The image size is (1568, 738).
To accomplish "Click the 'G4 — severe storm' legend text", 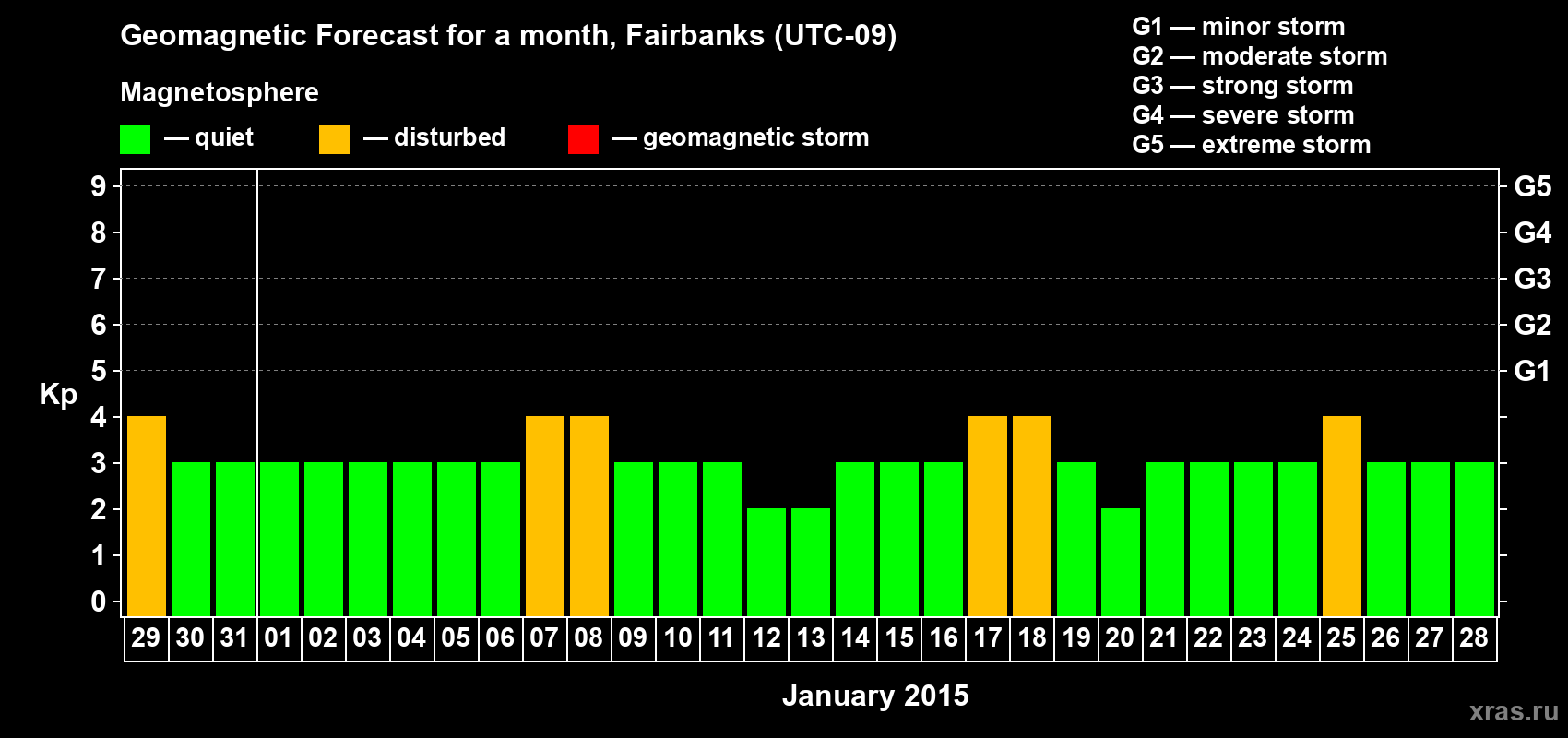I will pos(1243,115).
